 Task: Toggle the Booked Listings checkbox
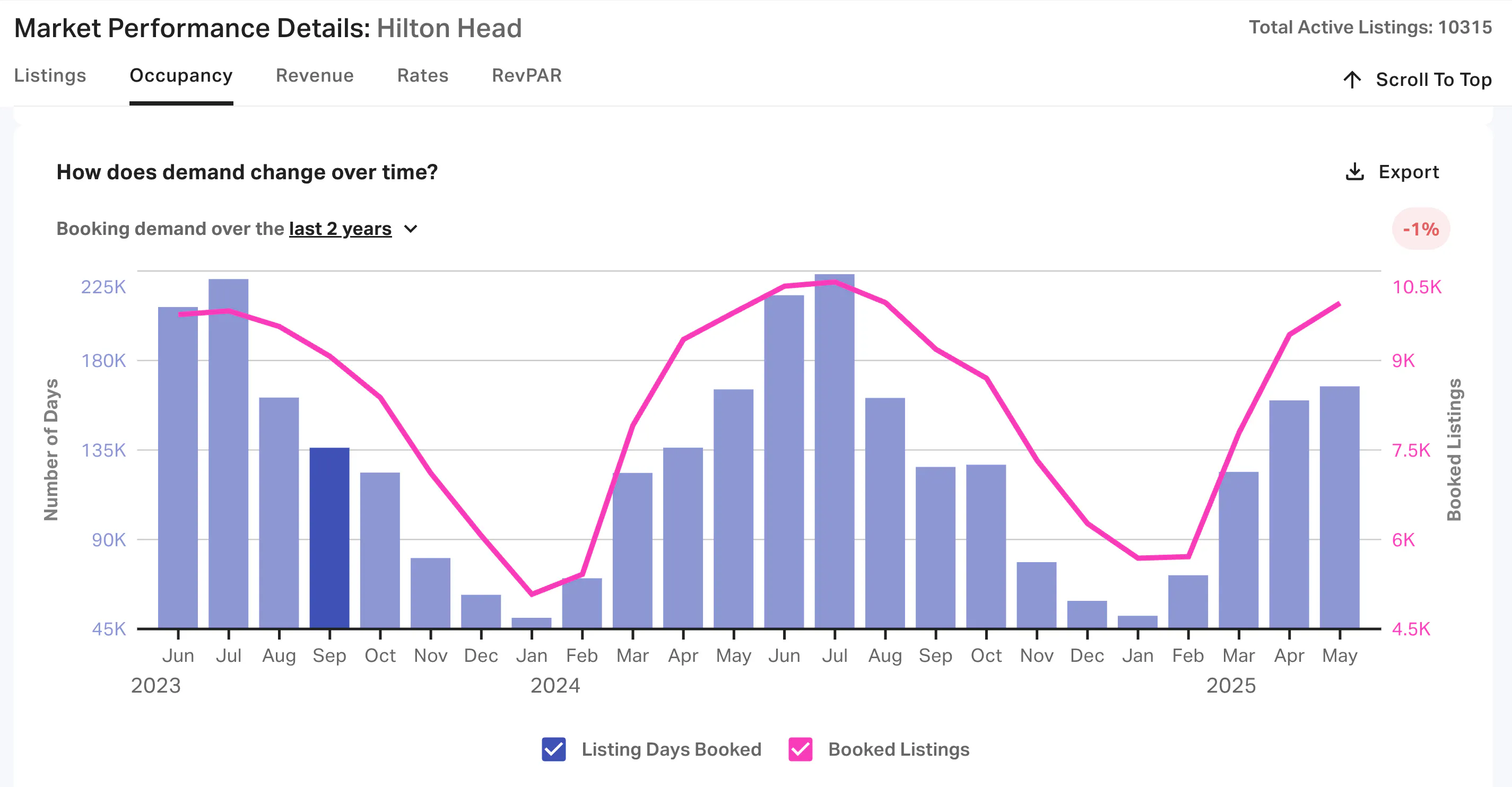pos(800,749)
